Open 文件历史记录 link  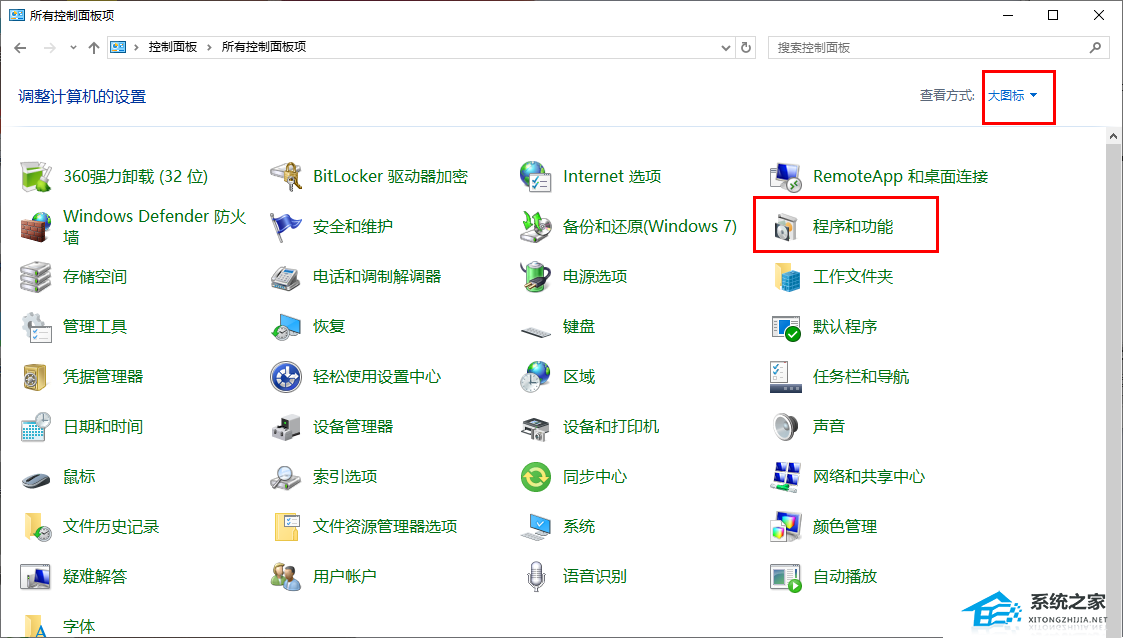(x=111, y=526)
